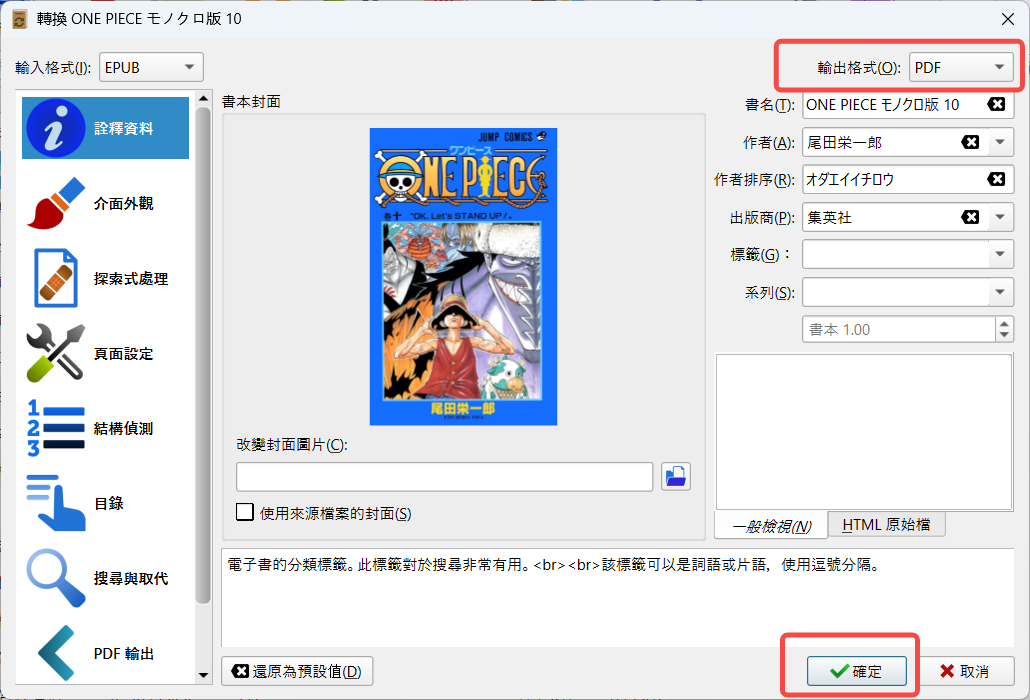This screenshot has width=1030, height=700.
Task: Enable 使用來源檔案的封面 checkbox
Action: tap(244, 512)
